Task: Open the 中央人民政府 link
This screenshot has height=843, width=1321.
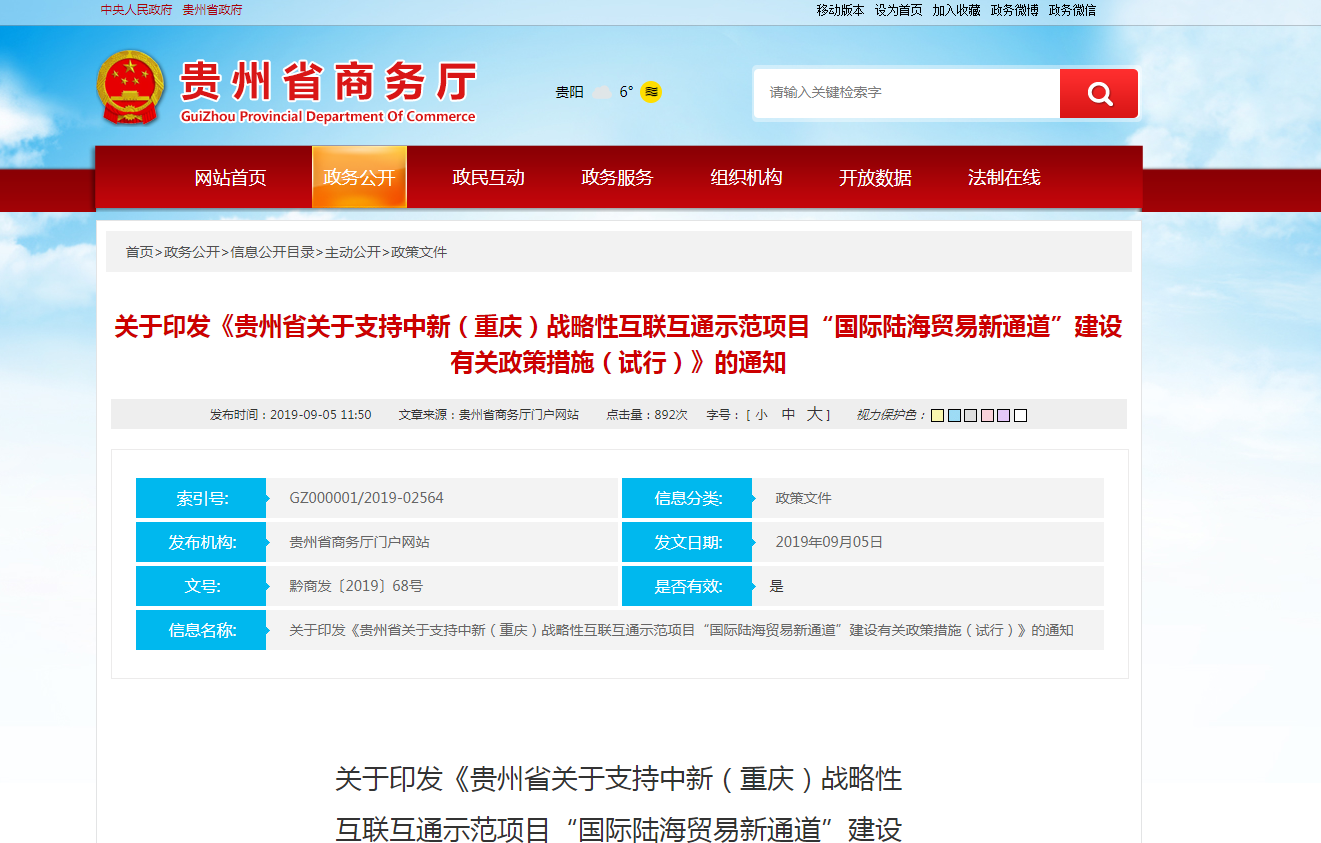Action: 136,10
